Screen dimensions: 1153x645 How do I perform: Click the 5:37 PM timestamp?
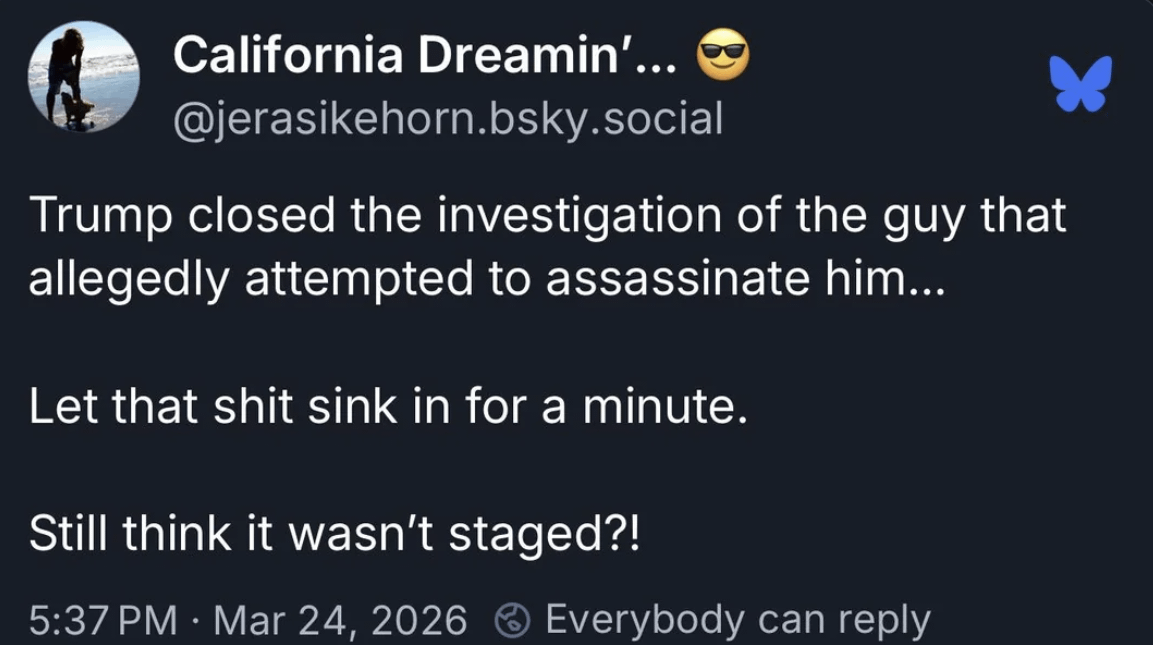[104, 620]
